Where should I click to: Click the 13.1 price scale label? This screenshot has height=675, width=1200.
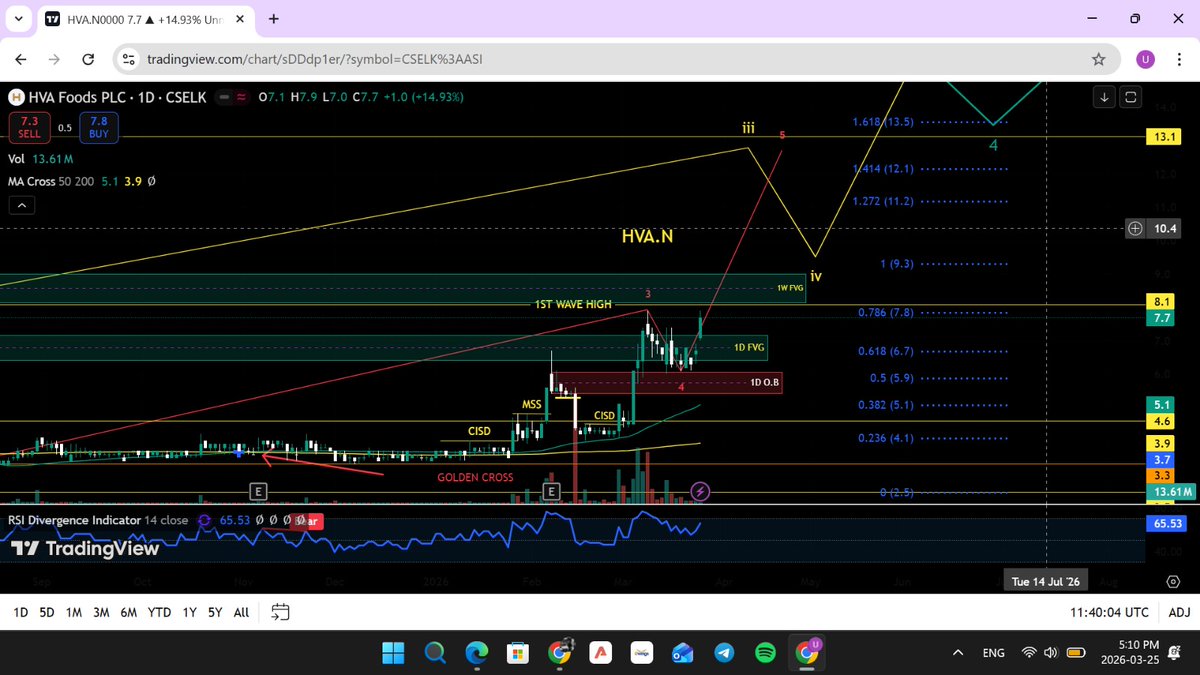click(1162, 137)
